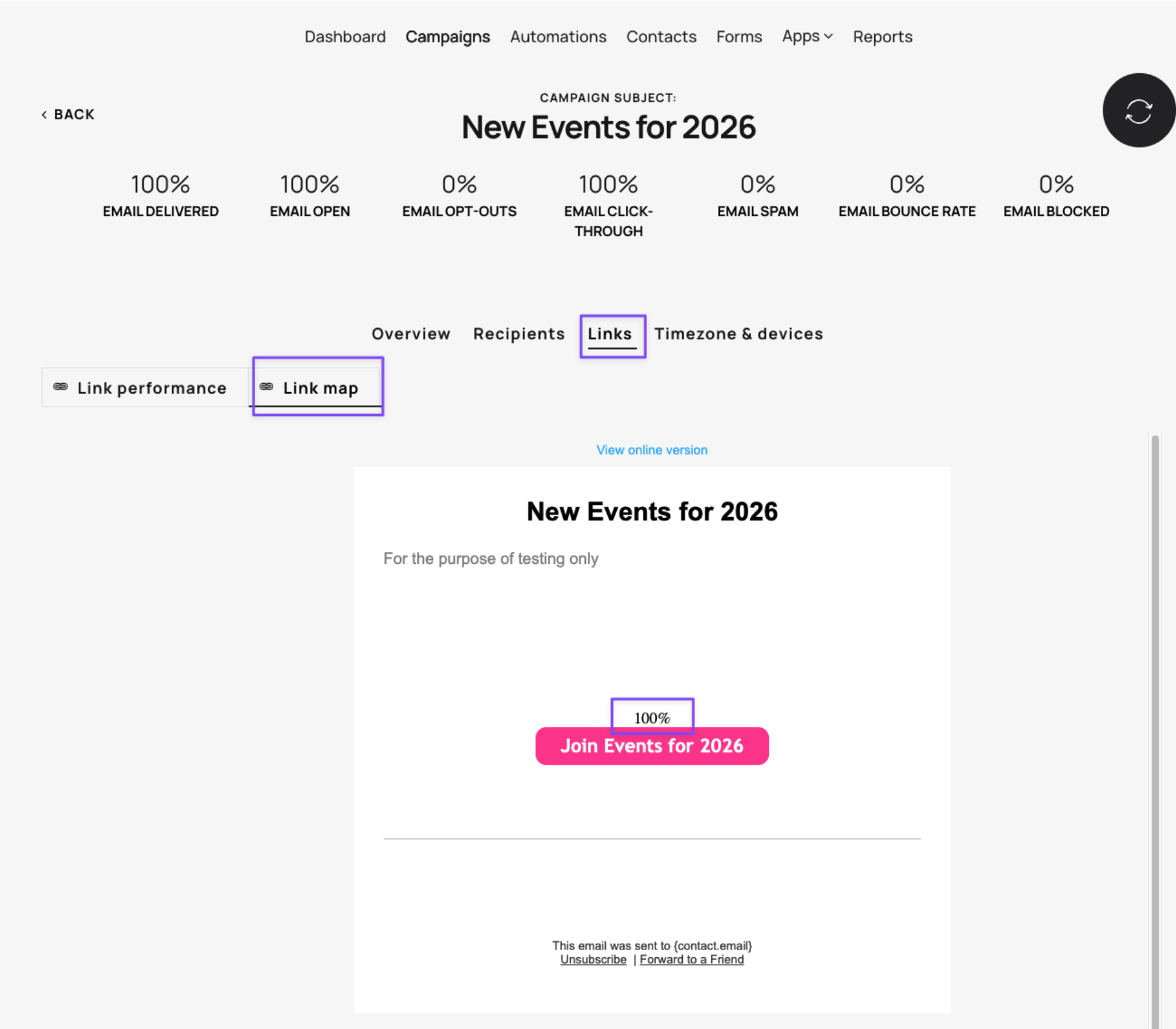Switch to the Overview tab

click(411, 334)
